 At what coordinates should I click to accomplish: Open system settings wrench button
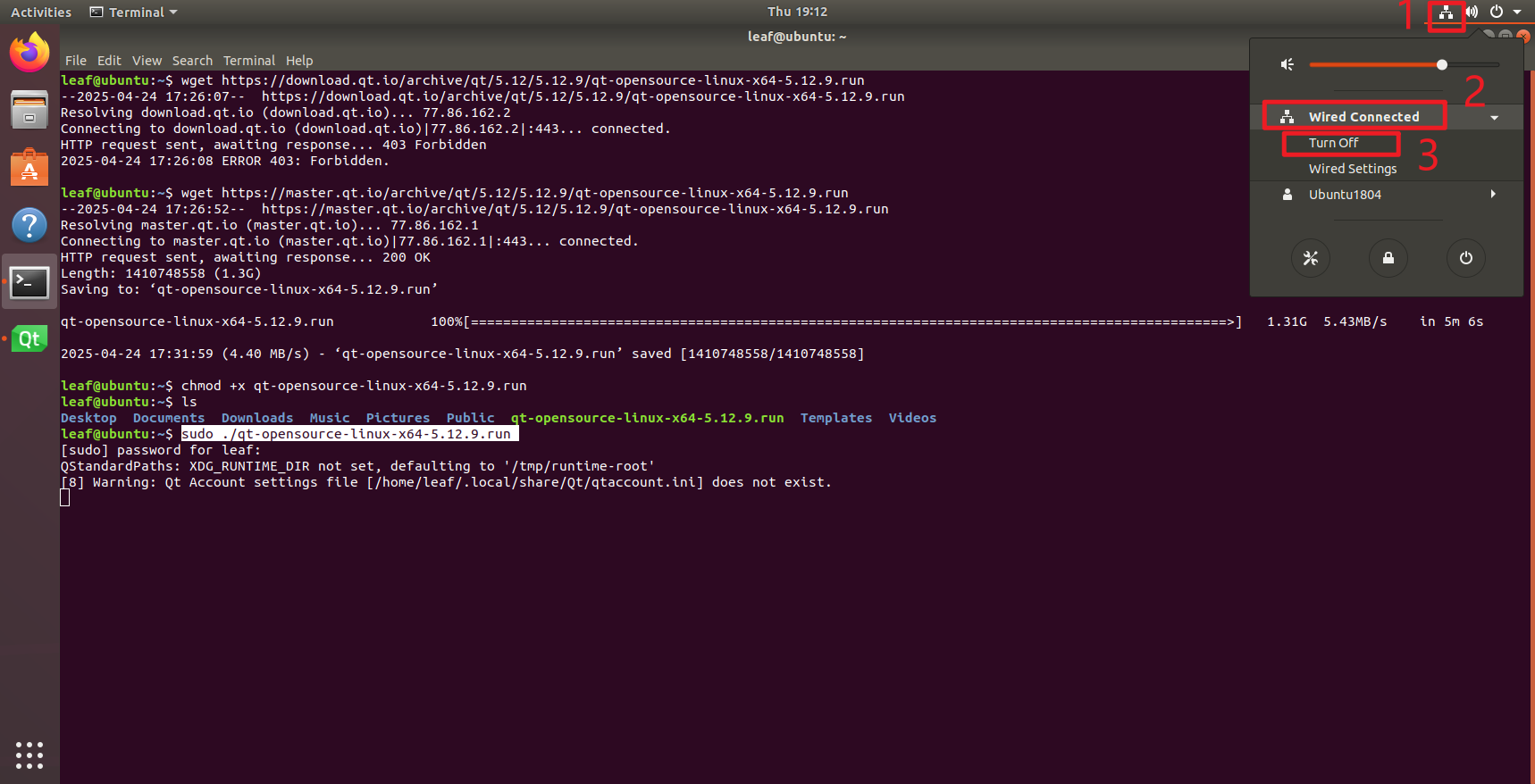(1311, 258)
